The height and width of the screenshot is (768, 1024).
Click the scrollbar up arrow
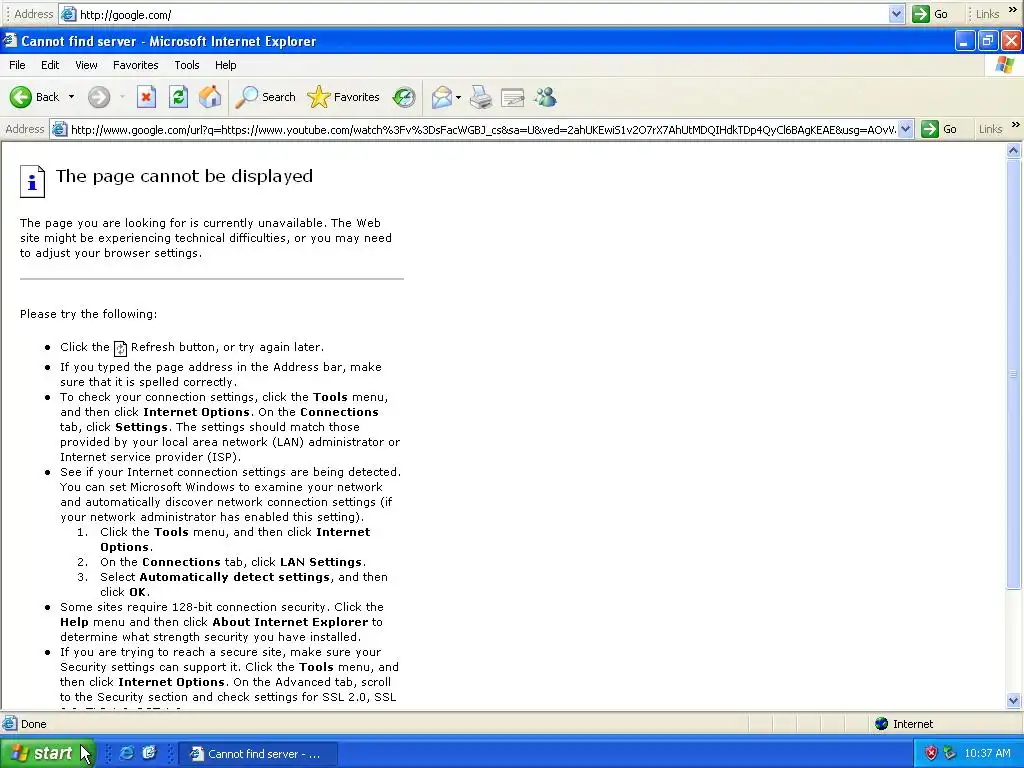point(1013,151)
